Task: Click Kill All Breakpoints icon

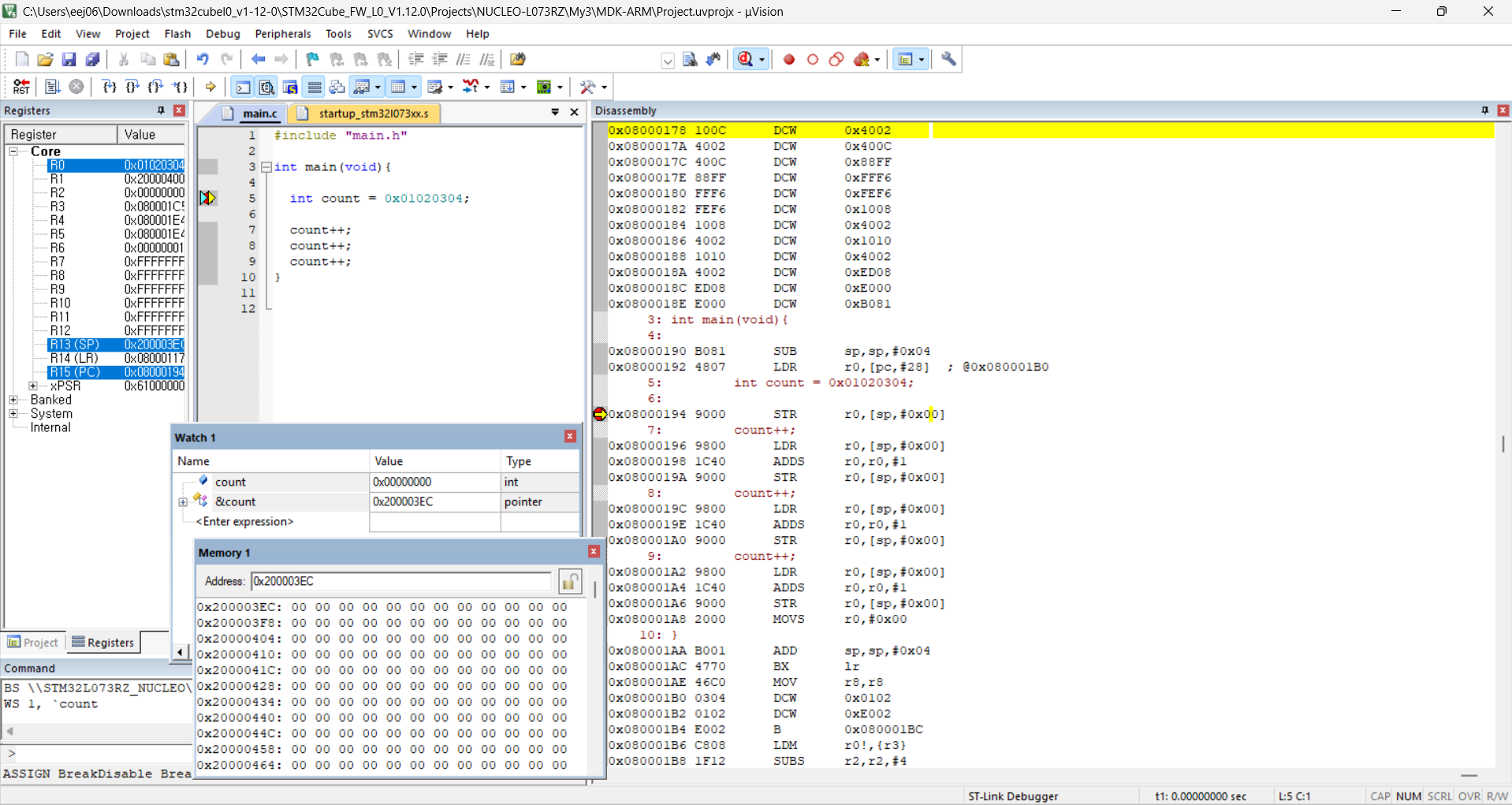Action: point(862,59)
